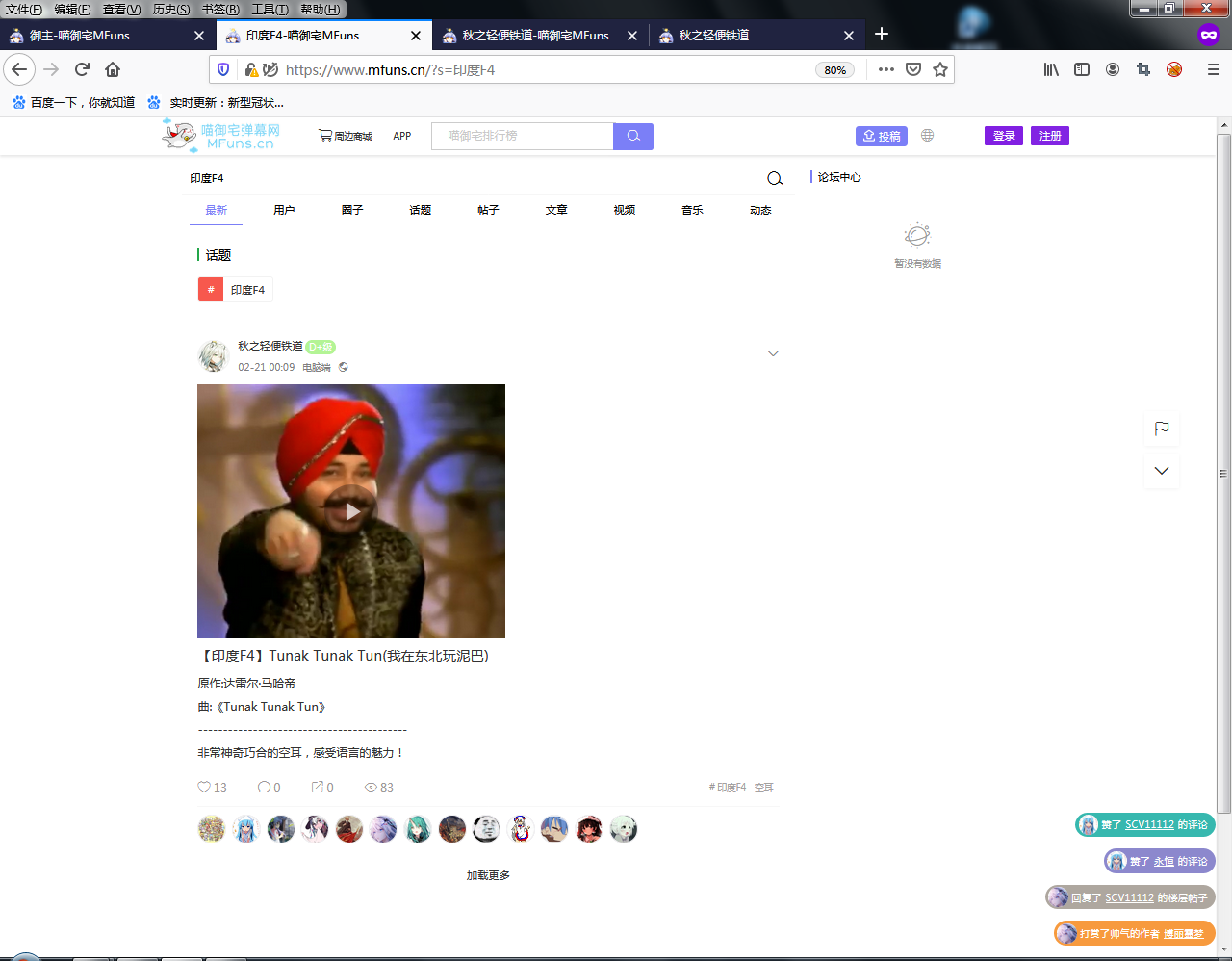The width and height of the screenshot is (1232, 961).
Task: Click the Firefox home button
Action: pyautogui.click(x=113, y=69)
